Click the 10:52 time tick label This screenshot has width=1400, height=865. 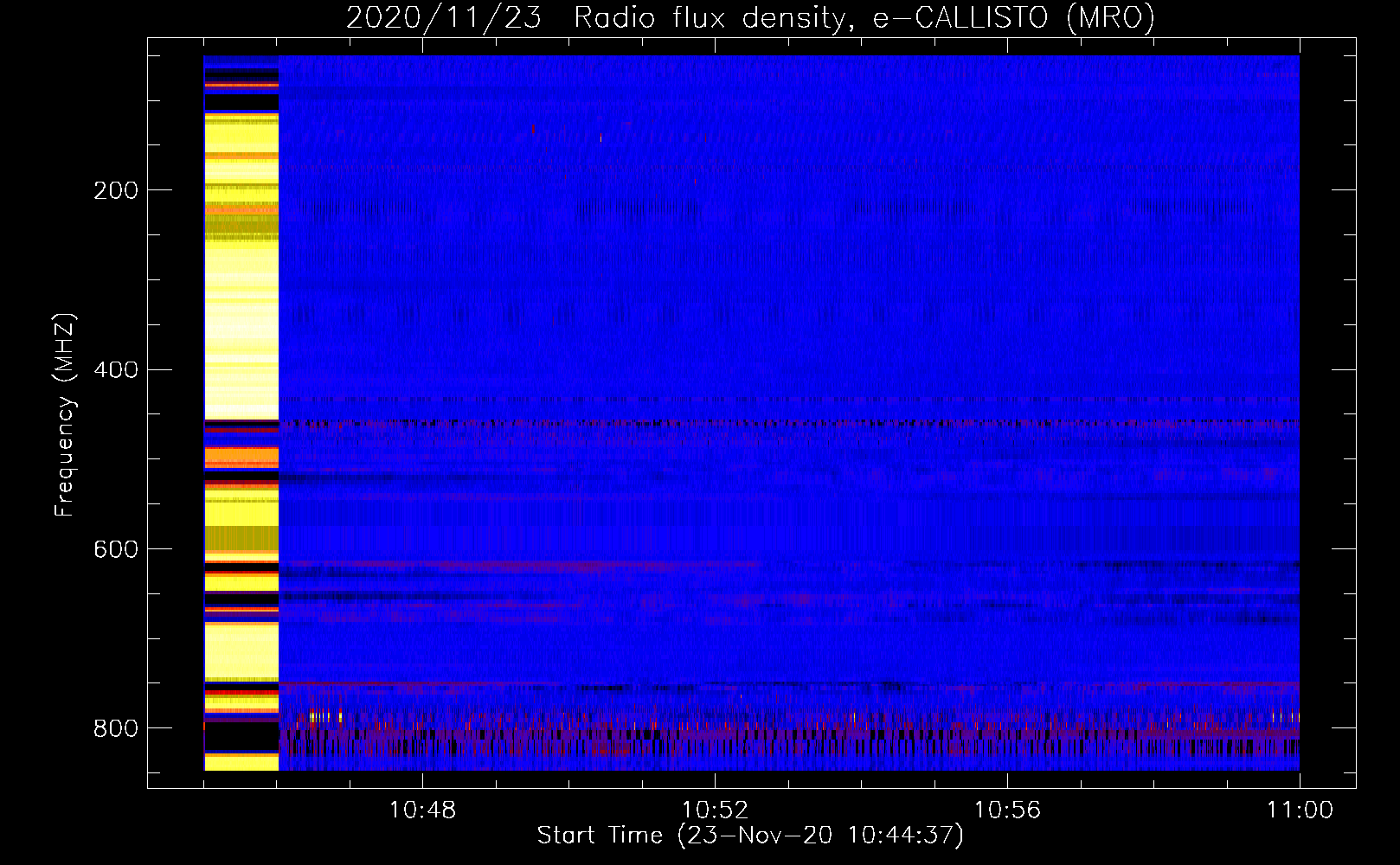coord(715,811)
